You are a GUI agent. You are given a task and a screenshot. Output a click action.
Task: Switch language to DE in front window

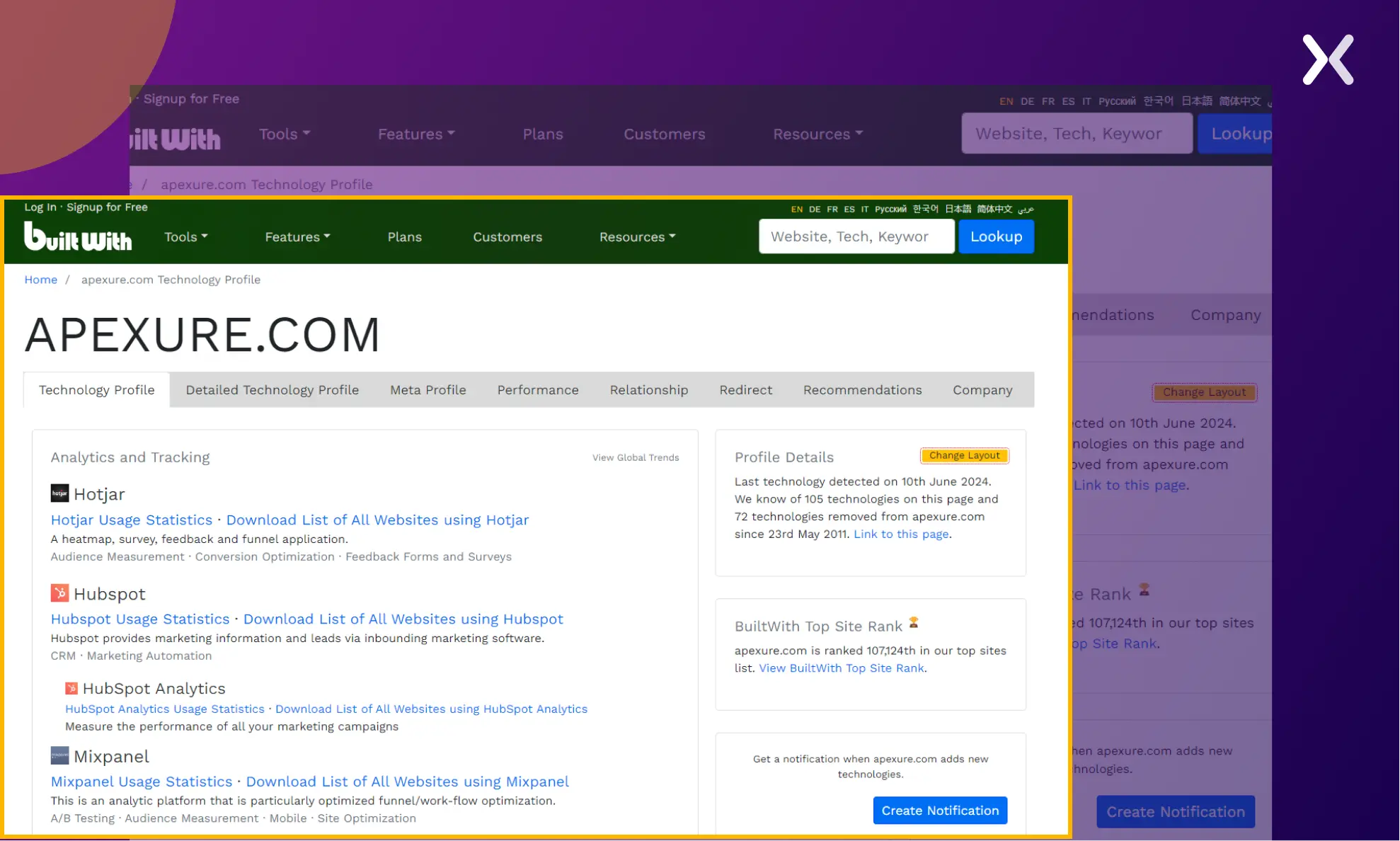(815, 210)
